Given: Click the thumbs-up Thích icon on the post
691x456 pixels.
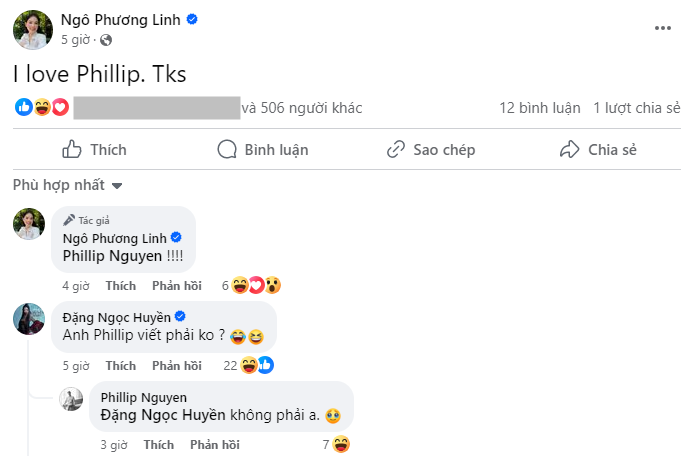Looking at the screenshot, I should [72, 150].
